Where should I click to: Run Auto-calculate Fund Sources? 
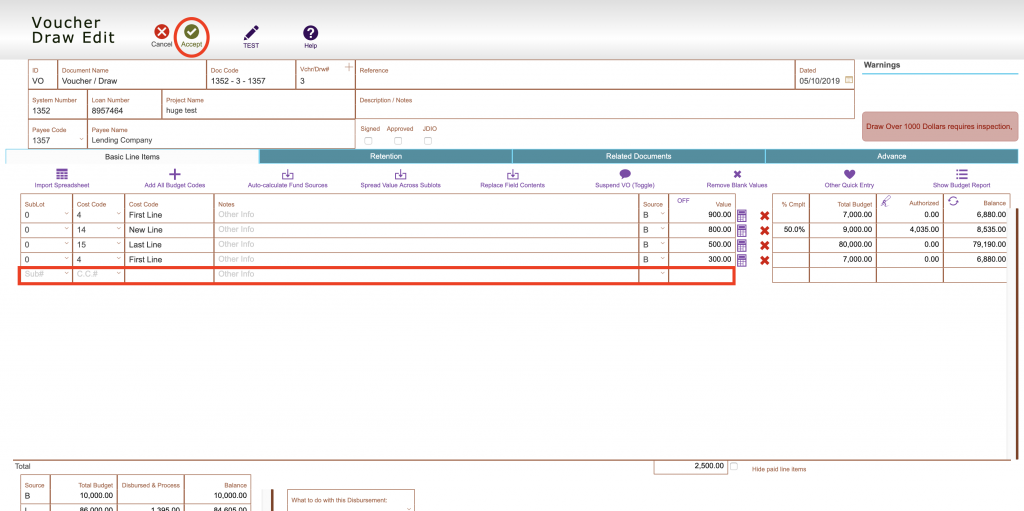click(x=287, y=174)
